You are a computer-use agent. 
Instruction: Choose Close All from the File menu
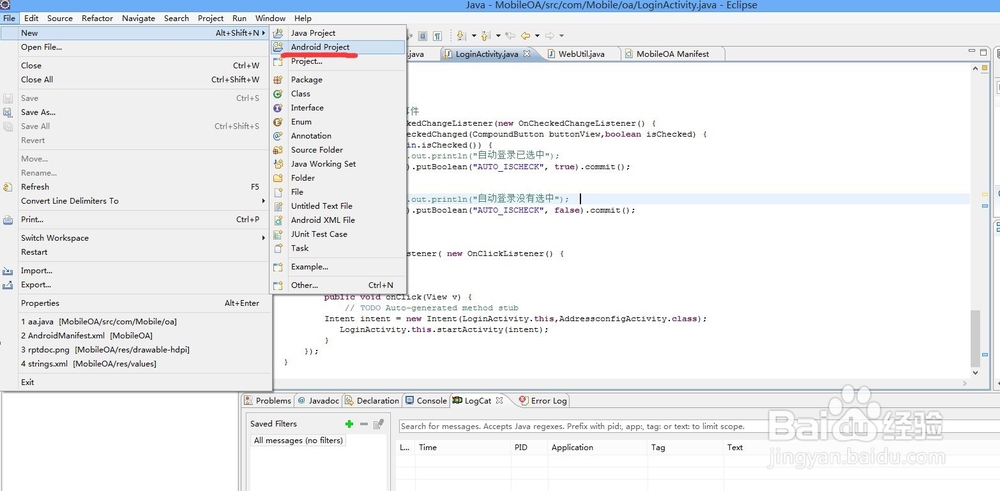[x=136, y=80]
